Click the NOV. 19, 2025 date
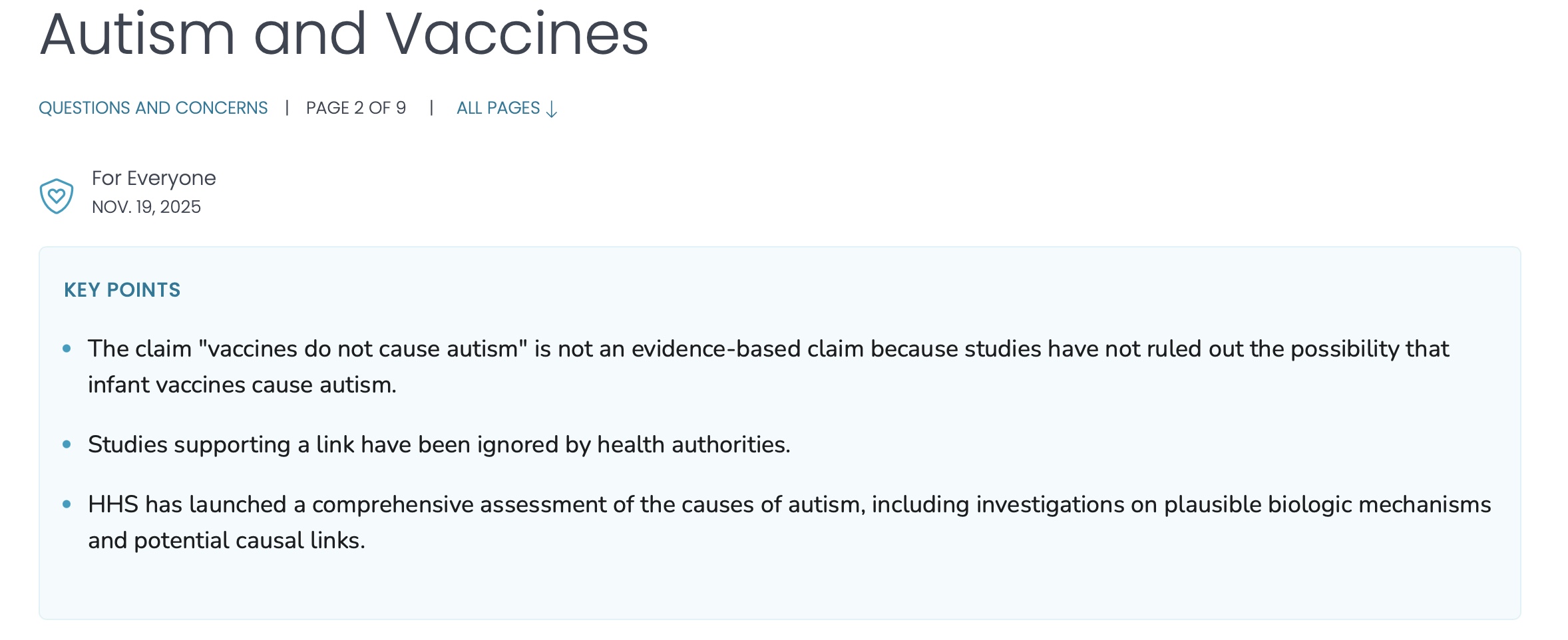 click(146, 207)
